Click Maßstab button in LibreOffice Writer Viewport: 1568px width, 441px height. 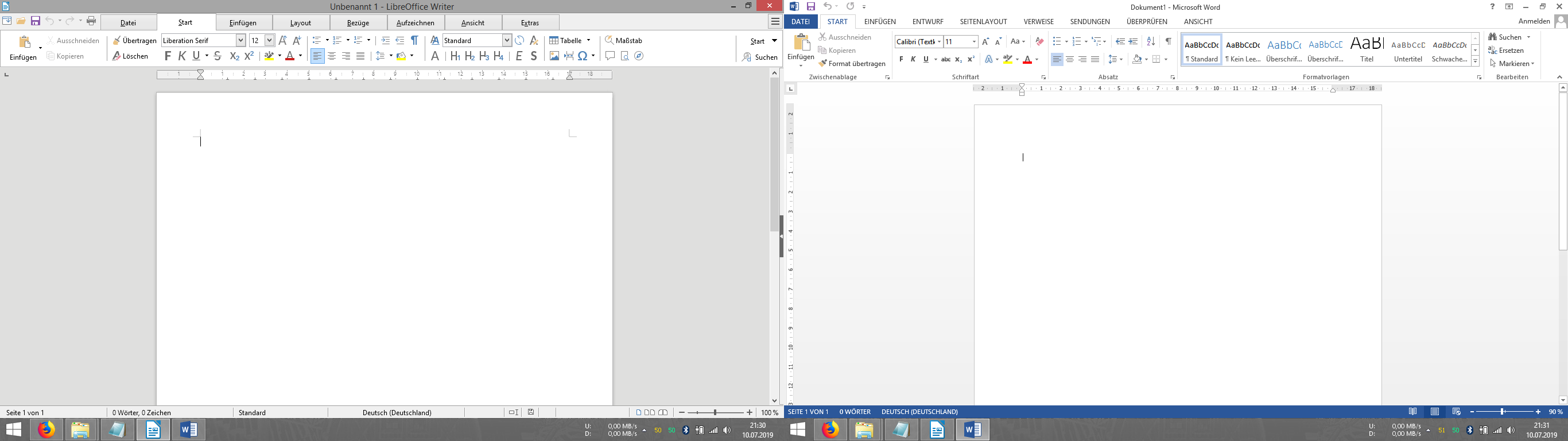623,40
